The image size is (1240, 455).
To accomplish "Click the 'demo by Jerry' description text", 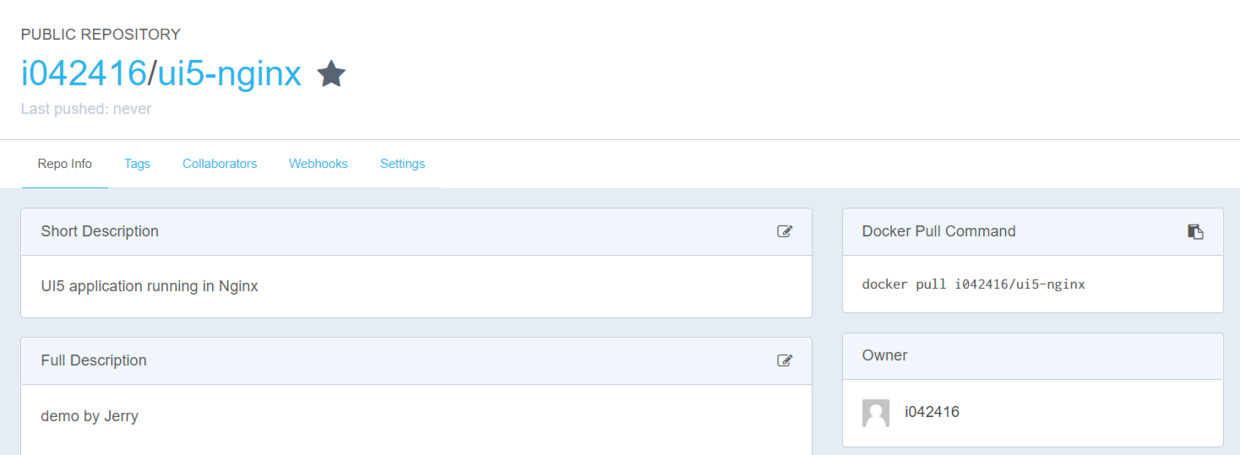I will (89, 415).
